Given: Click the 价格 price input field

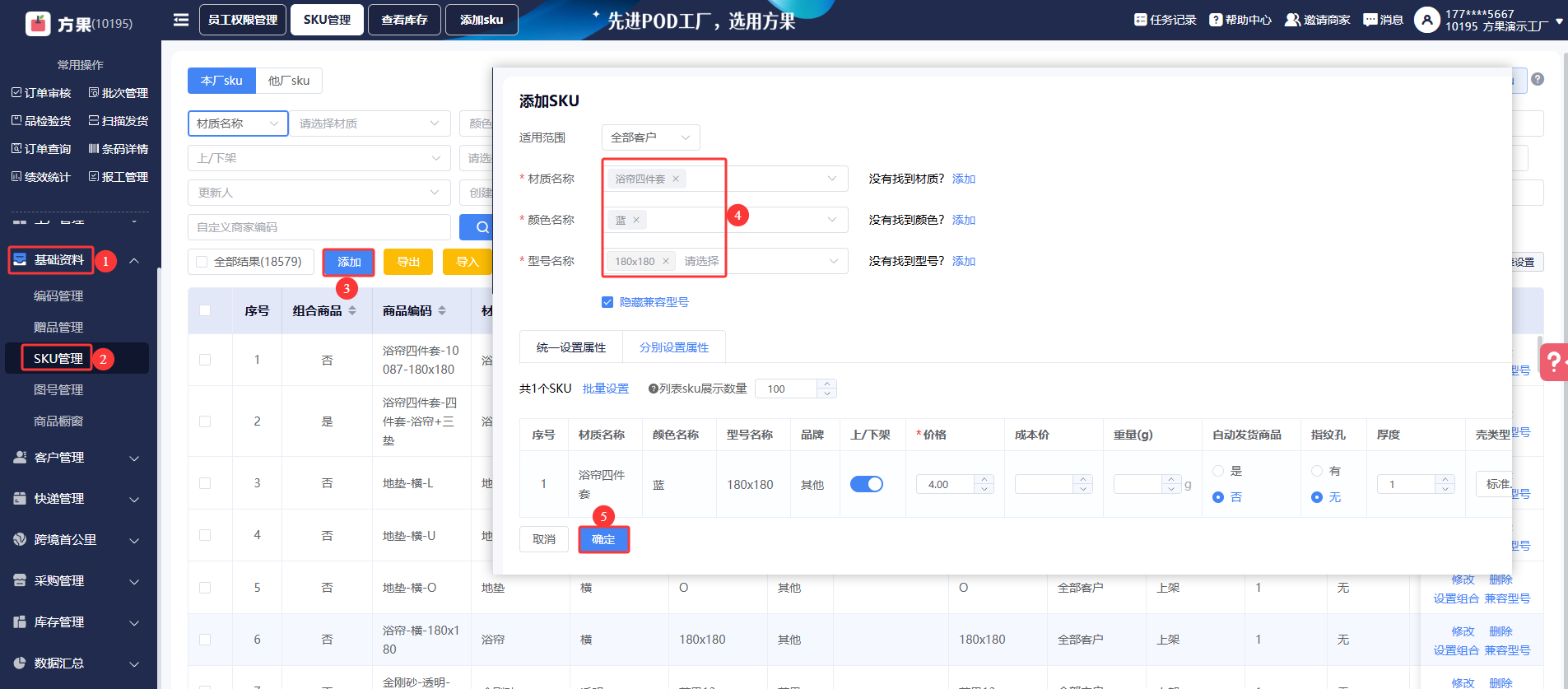Looking at the screenshot, I should click(947, 484).
